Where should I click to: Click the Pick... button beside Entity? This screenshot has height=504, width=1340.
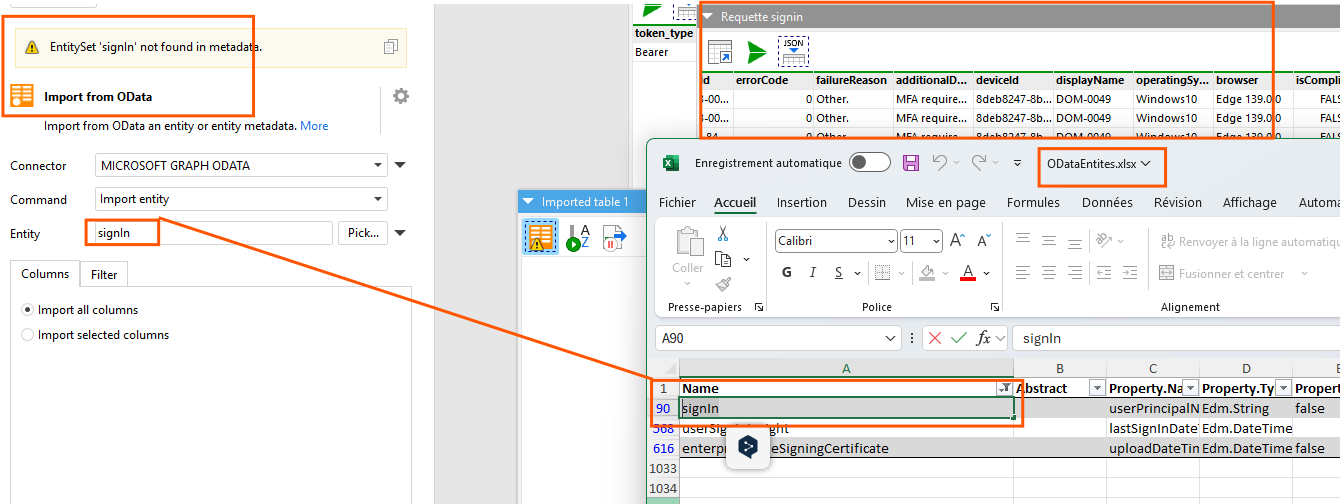click(x=362, y=233)
